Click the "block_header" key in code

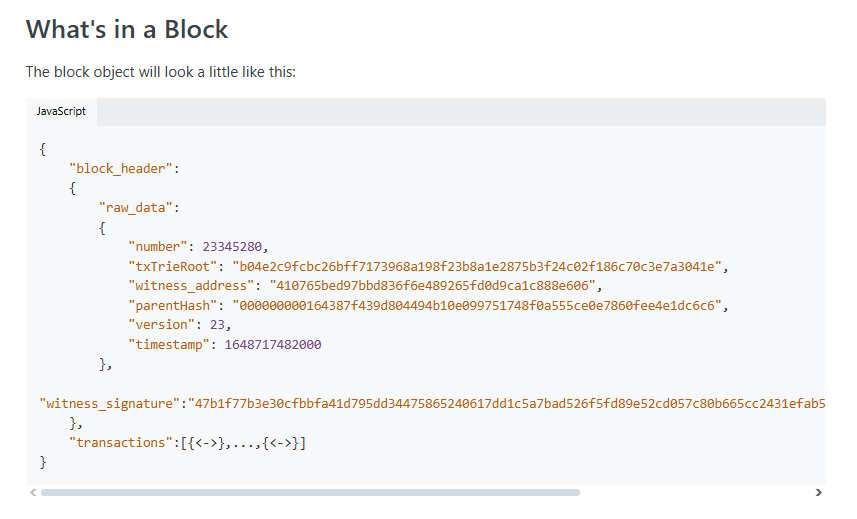(x=120, y=168)
